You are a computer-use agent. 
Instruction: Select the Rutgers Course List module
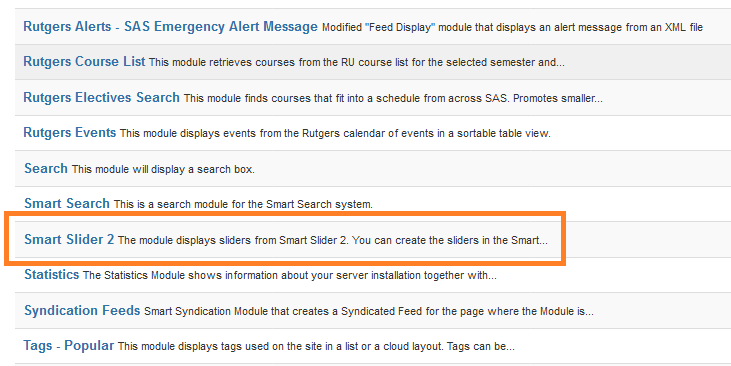[x=84, y=62]
